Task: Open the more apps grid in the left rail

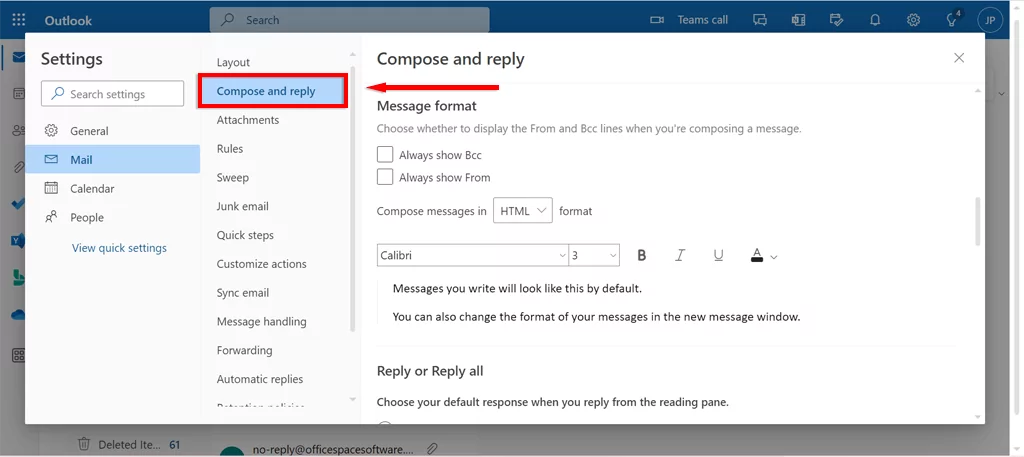Action: (18, 355)
